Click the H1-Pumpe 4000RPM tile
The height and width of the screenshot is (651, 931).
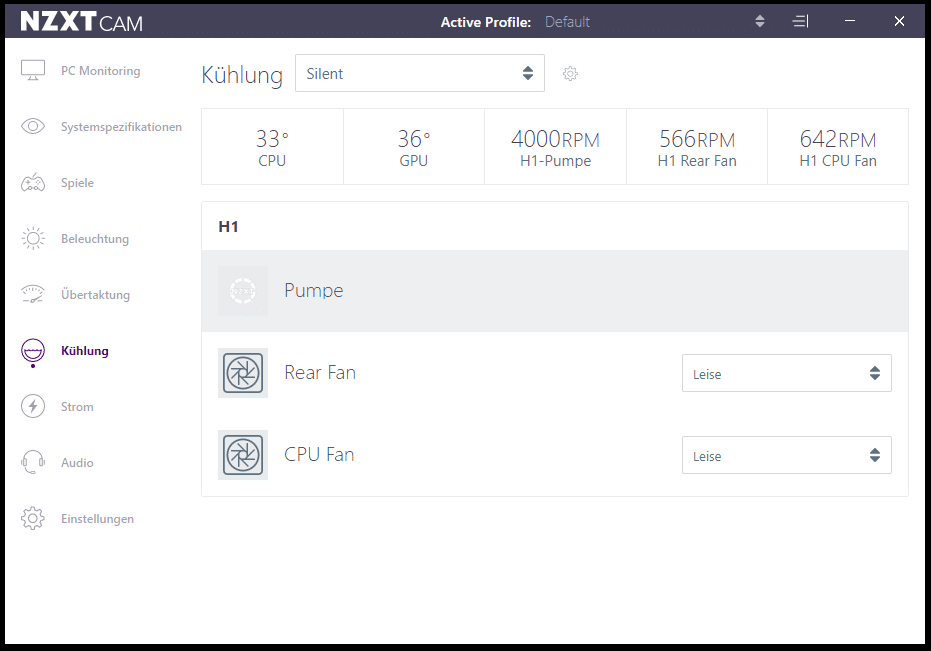point(555,147)
